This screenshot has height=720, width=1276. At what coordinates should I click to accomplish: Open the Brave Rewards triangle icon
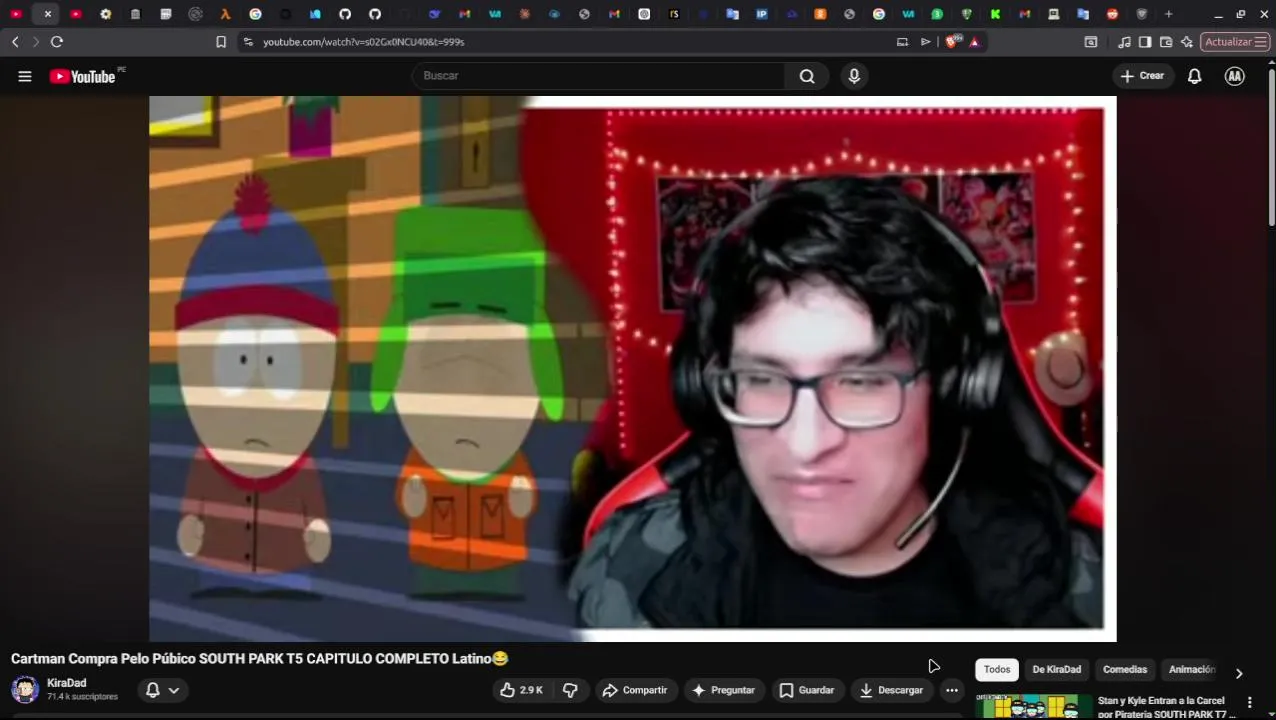pyautogui.click(x=974, y=42)
